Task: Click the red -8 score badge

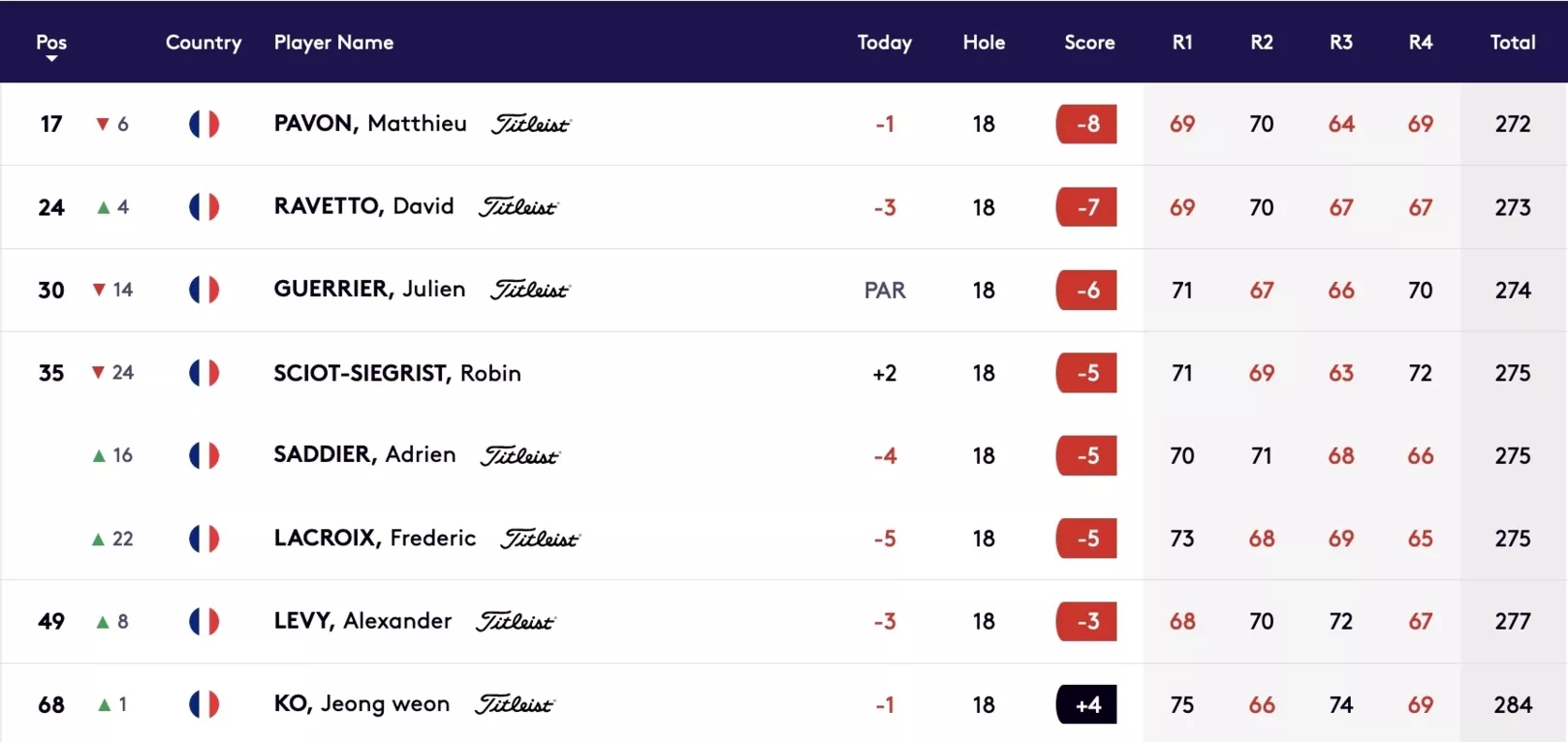Action: [1086, 124]
